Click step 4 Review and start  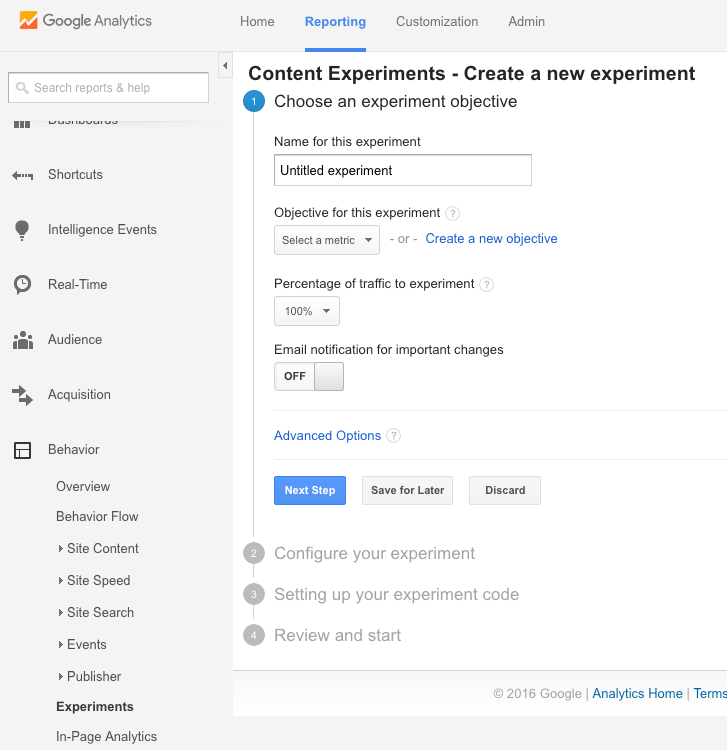point(338,636)
